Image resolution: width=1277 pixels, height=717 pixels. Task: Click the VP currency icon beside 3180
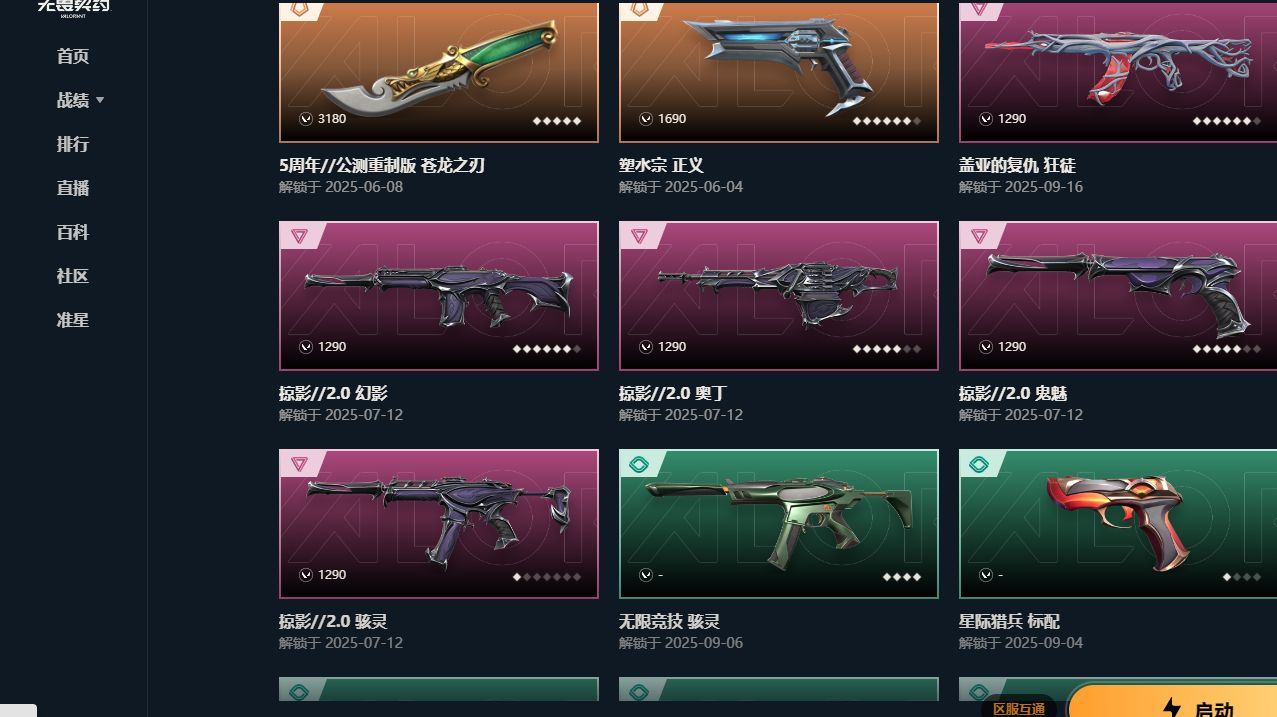[x=306, y=119]
